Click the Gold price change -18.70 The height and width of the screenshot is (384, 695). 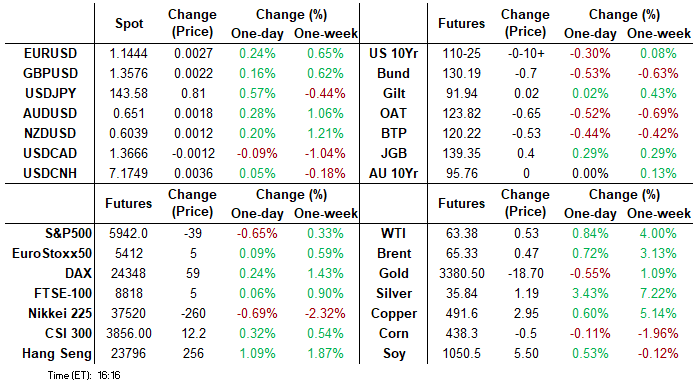[x=526, y=274]
